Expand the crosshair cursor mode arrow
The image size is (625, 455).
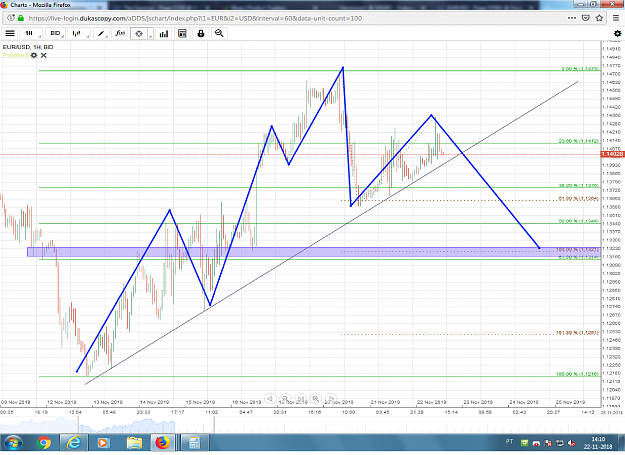coord(150,34)
